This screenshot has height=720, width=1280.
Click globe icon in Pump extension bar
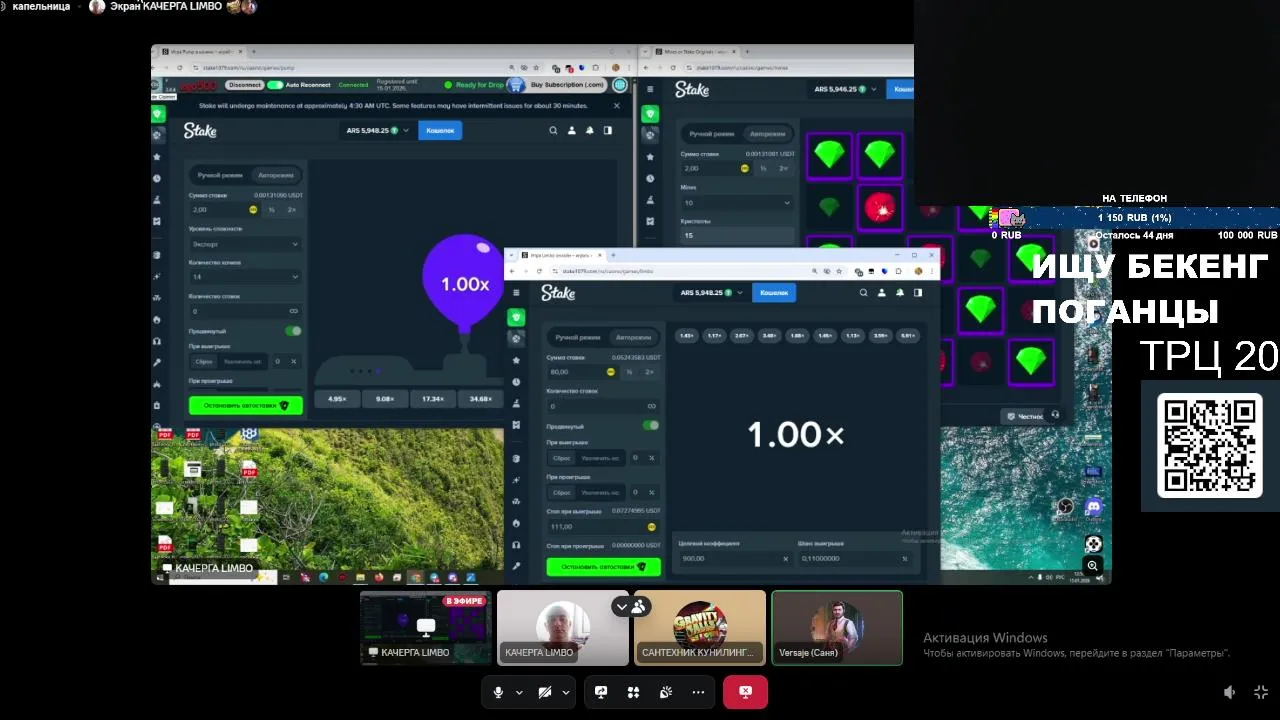coord(620,85)
